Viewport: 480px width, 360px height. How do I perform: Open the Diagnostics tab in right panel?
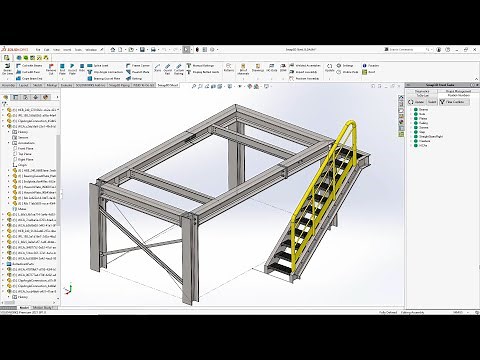pyautogui.click(x=422, y=91)
